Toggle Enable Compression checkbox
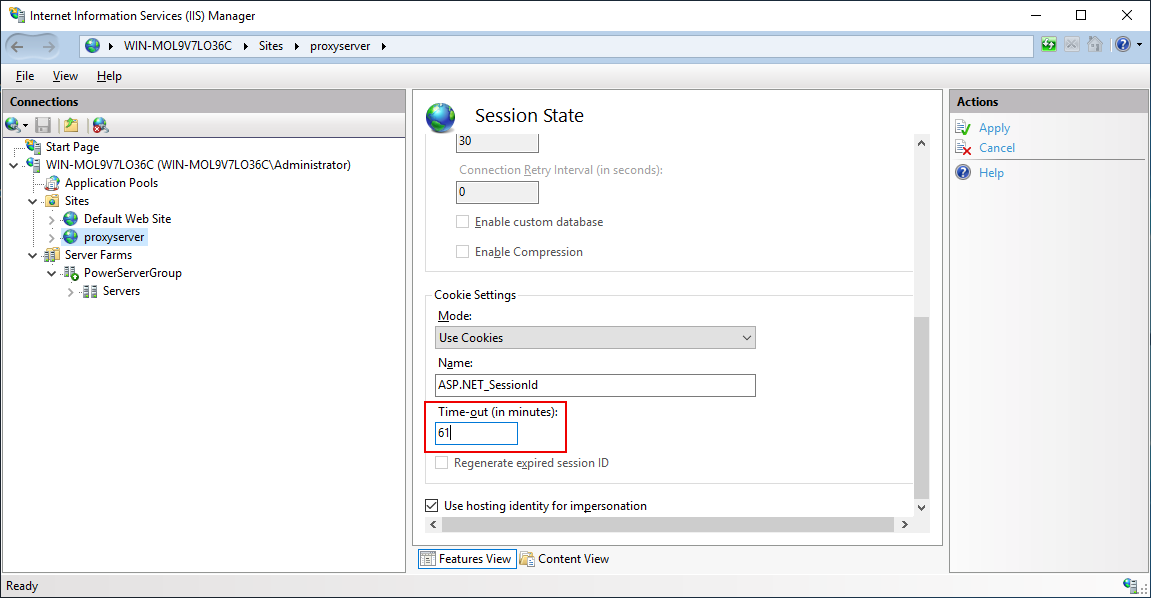 point(462,252)
